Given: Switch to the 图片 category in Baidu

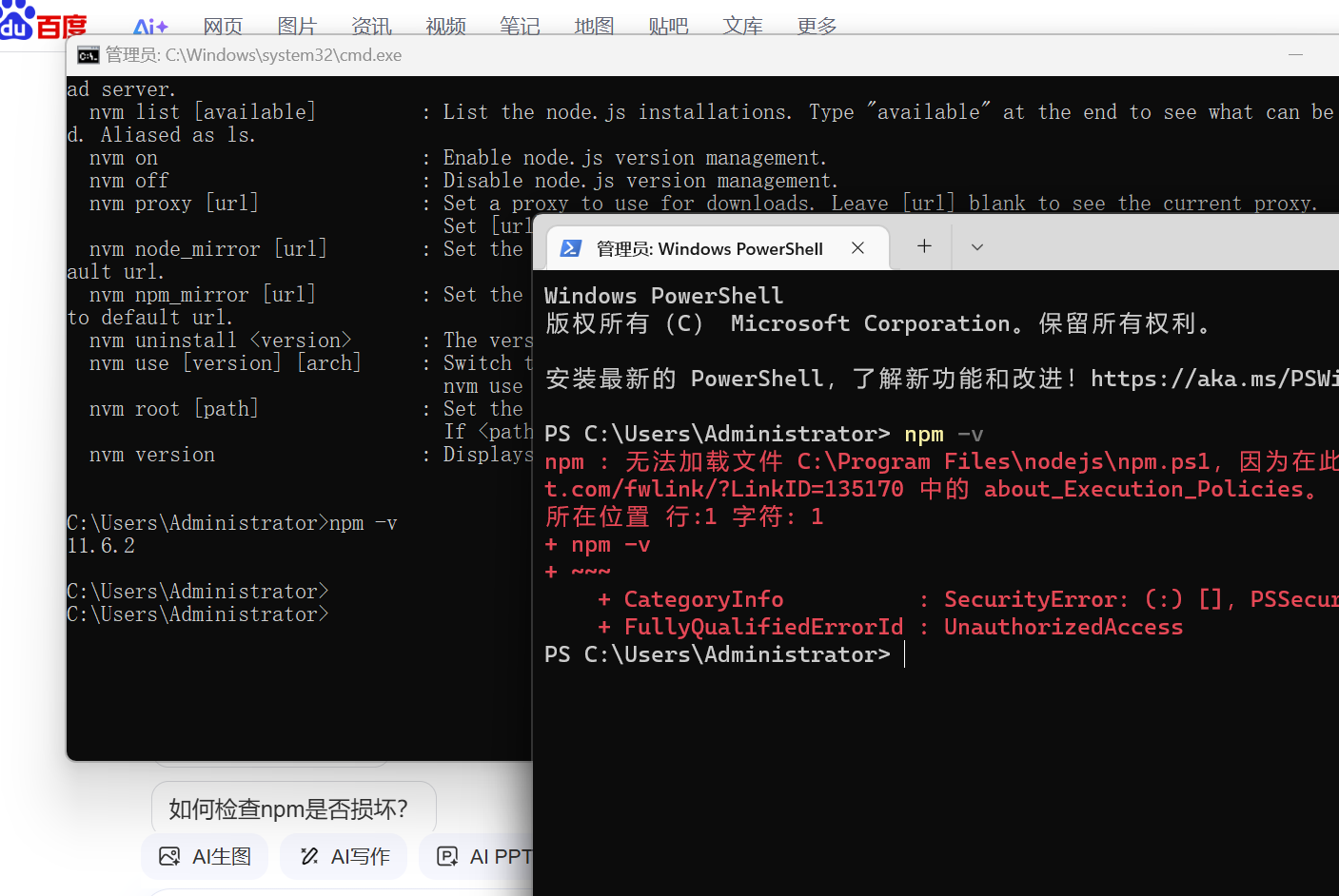Looking at the screenshot, I should 297,27.
